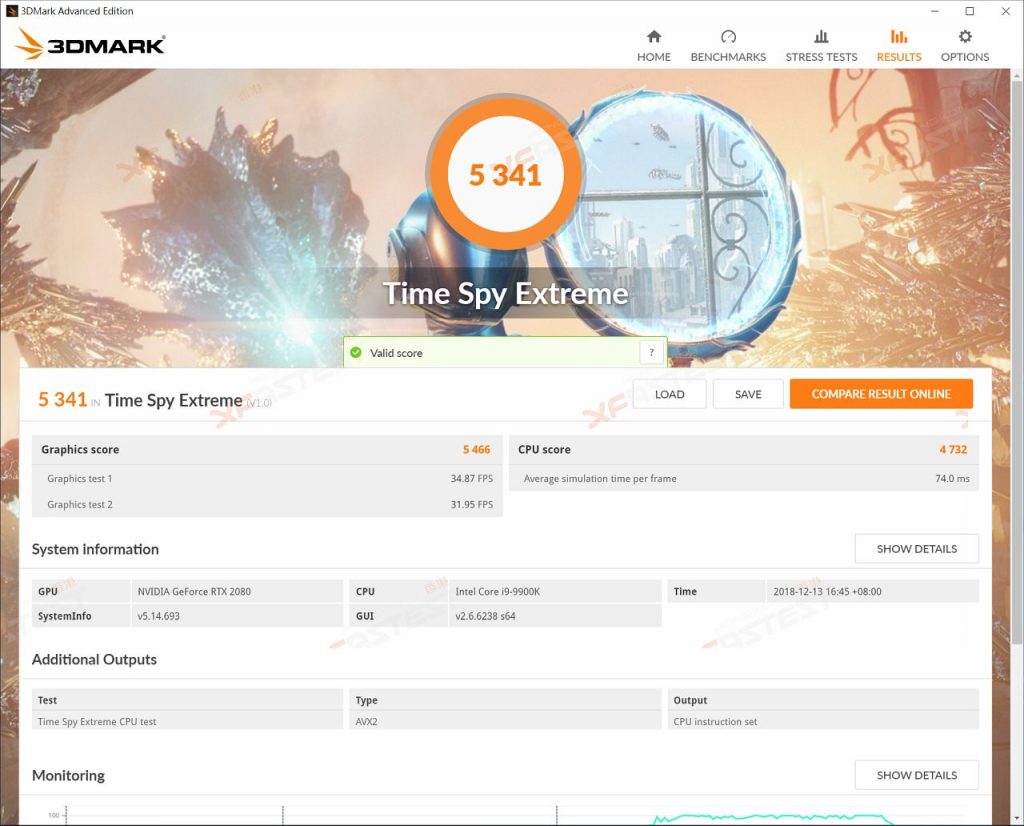Screen dimensions: 1024x826
Task: Switch to BENCHMARKS tab label
Action: pos(728,57)
